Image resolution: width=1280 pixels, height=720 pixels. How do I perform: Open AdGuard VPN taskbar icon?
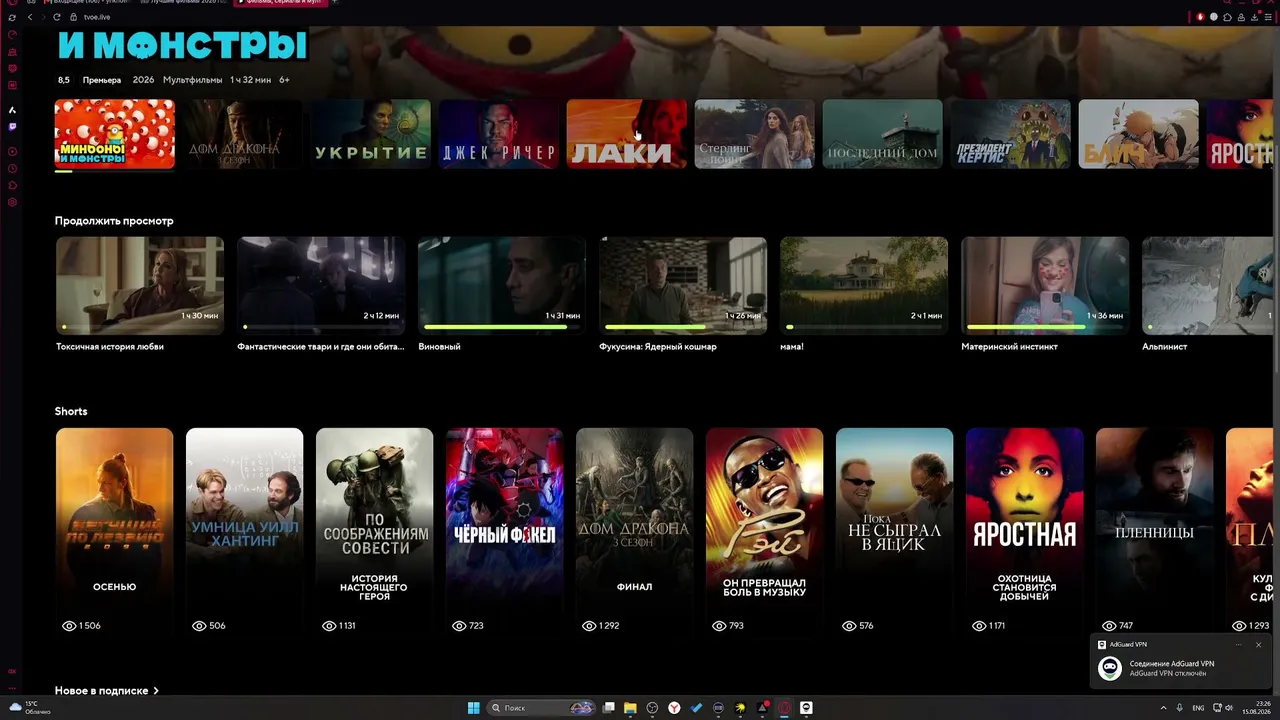pyautogui.click(x=806, y=708)
